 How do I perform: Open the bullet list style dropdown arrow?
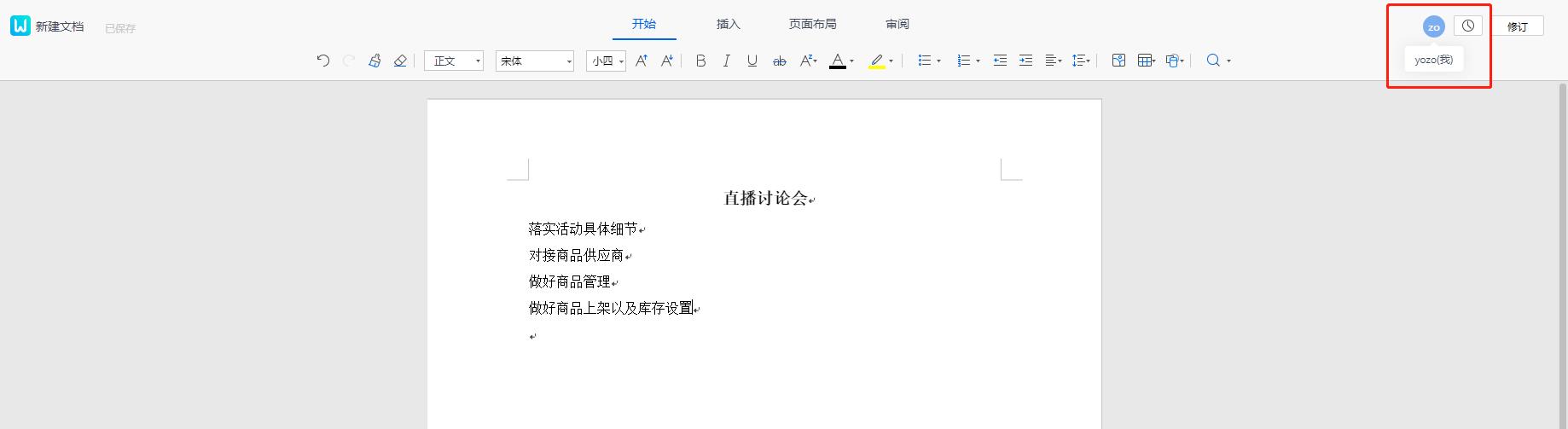(x=938, y=61)
